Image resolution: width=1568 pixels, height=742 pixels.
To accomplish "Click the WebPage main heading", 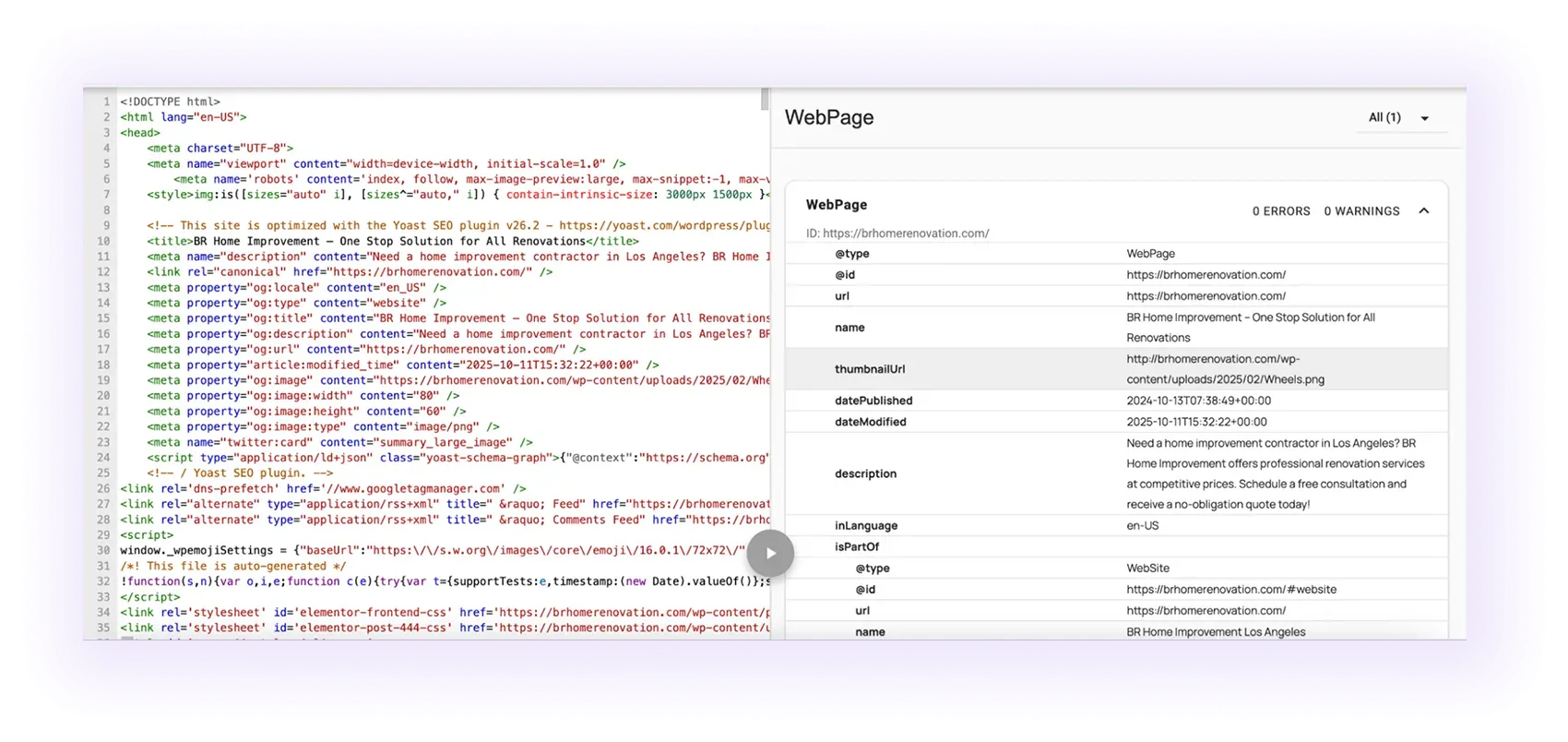I will pyautogui.click(x=829, y=118).
